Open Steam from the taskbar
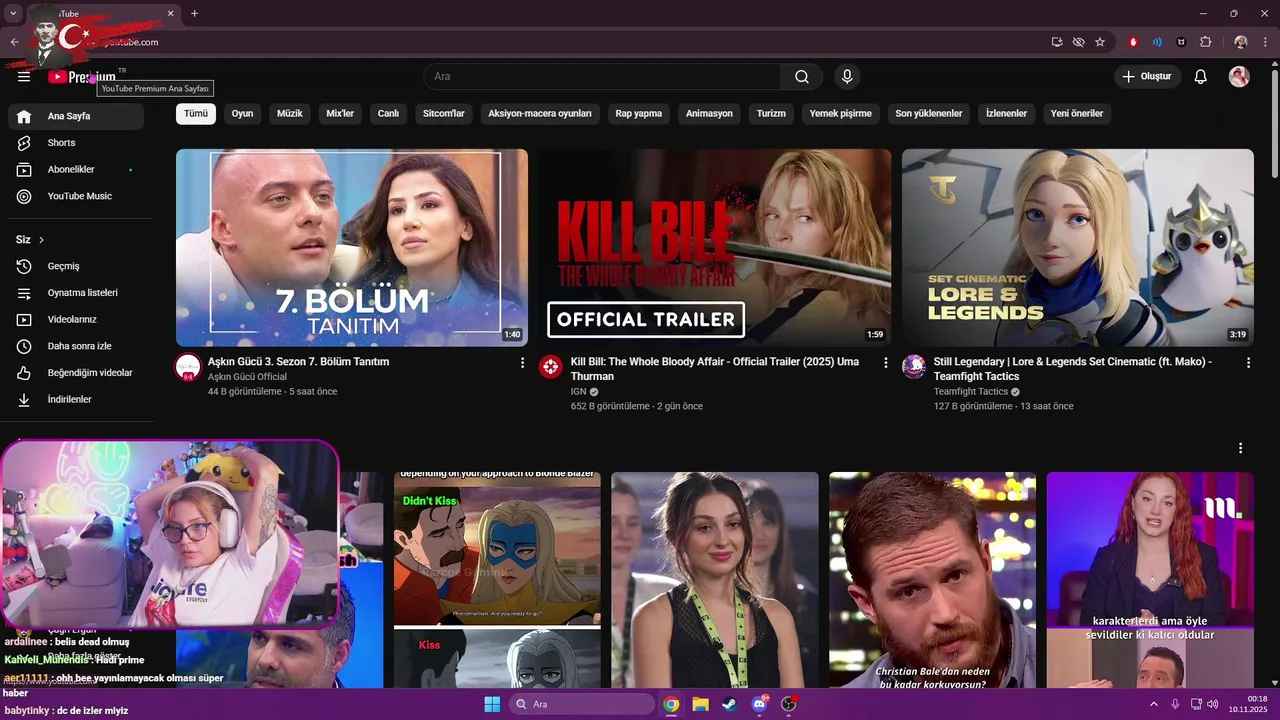The width and height of the screenshot is (1280, 720). (730, 704)
